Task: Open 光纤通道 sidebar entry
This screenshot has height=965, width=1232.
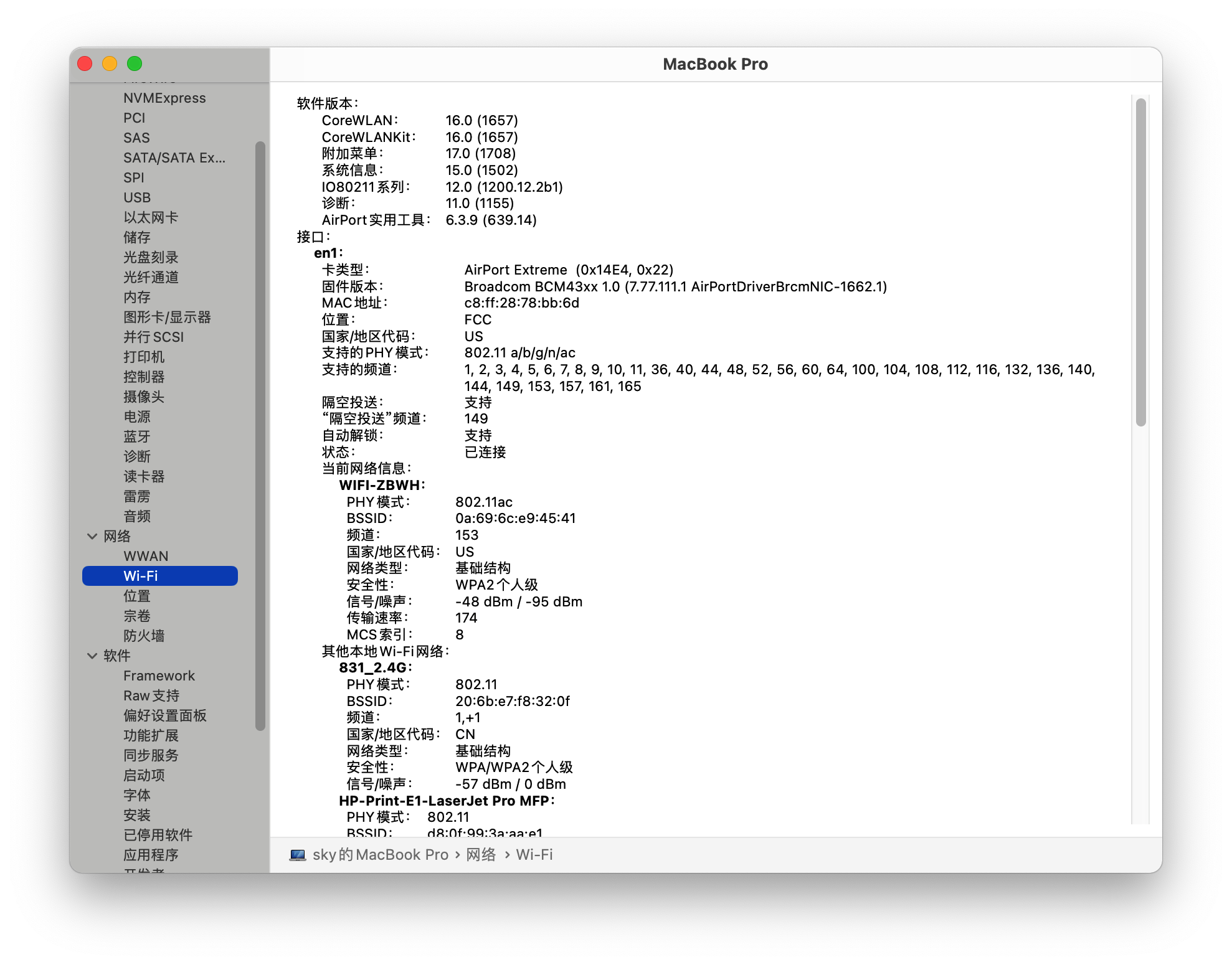Action: click(x=151, y=277)
